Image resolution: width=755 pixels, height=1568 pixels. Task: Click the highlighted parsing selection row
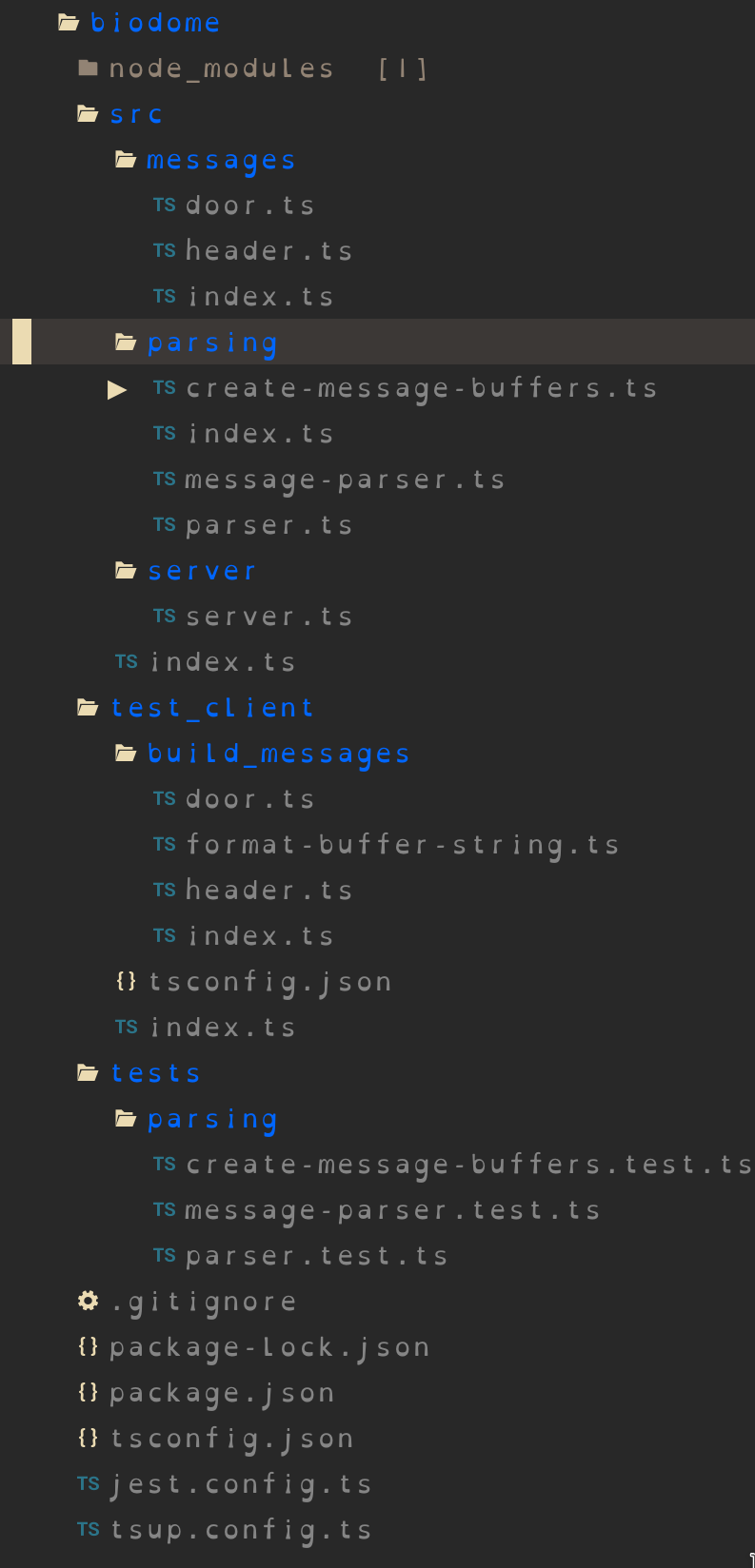[x=211, y=342]
